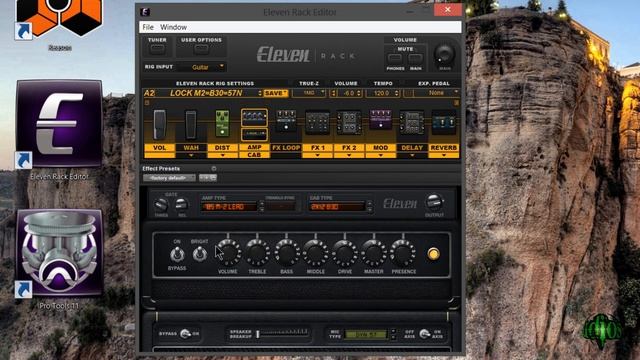Open the True-Z impedance dropdown
640x360 pixels.
(309, 93)
